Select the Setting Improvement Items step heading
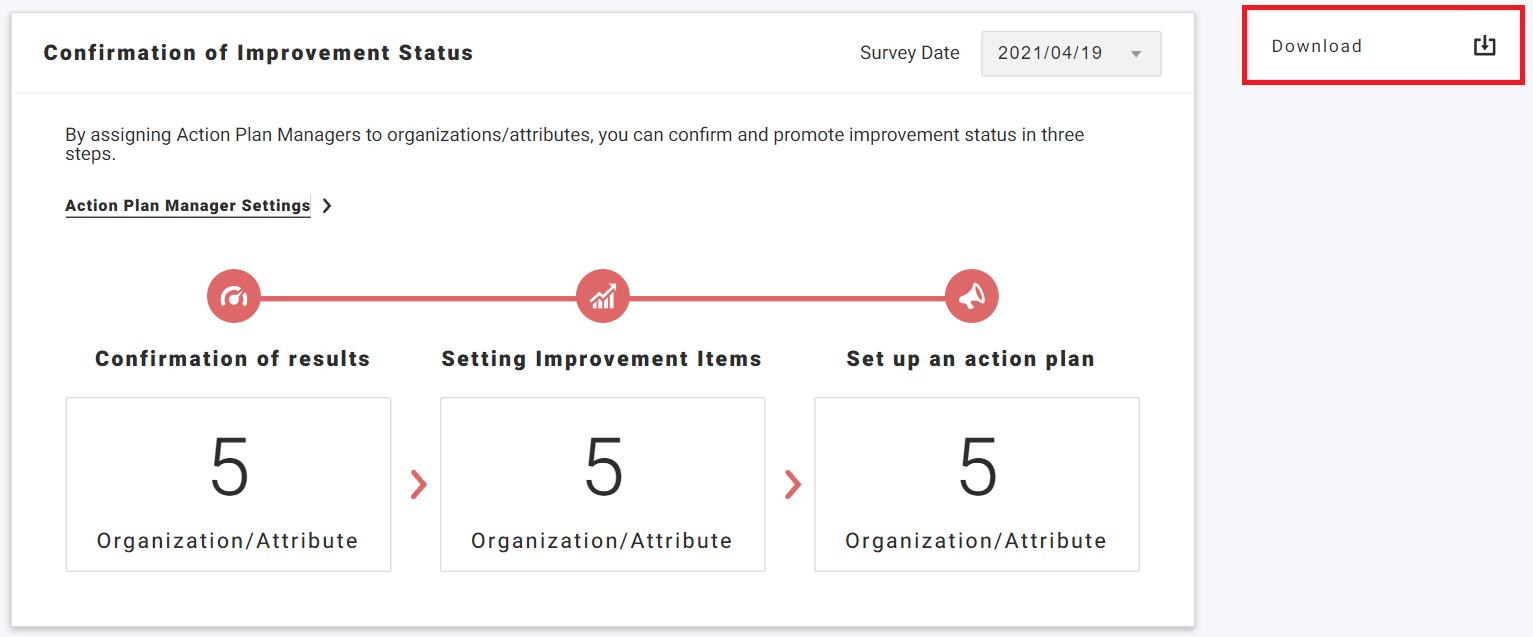The width and height of the screenshot is (1533, 637). tap(602, 359)
